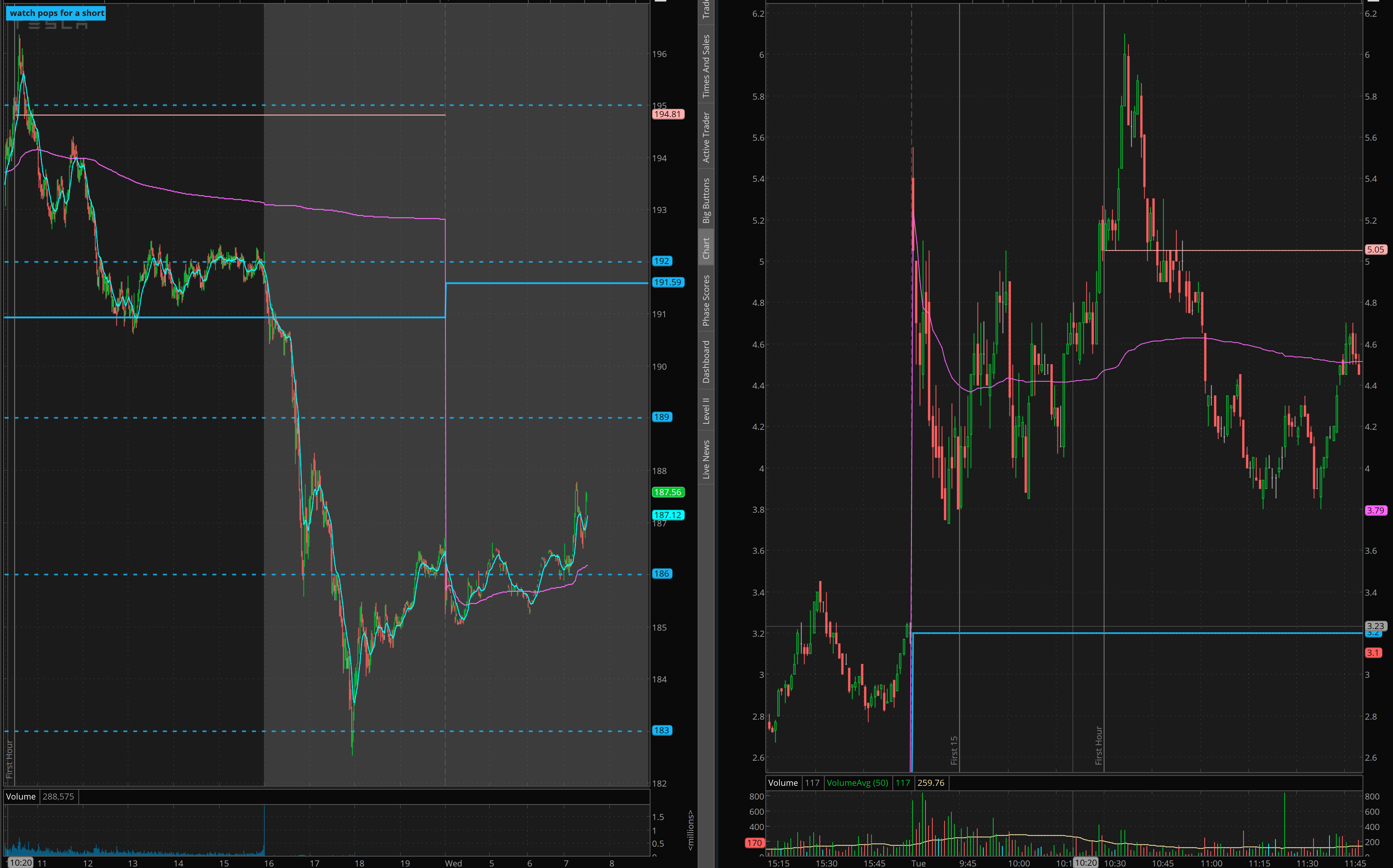Show the Live News tab
Viewport: 1393px width, 868px height.
tap(706, 459)
